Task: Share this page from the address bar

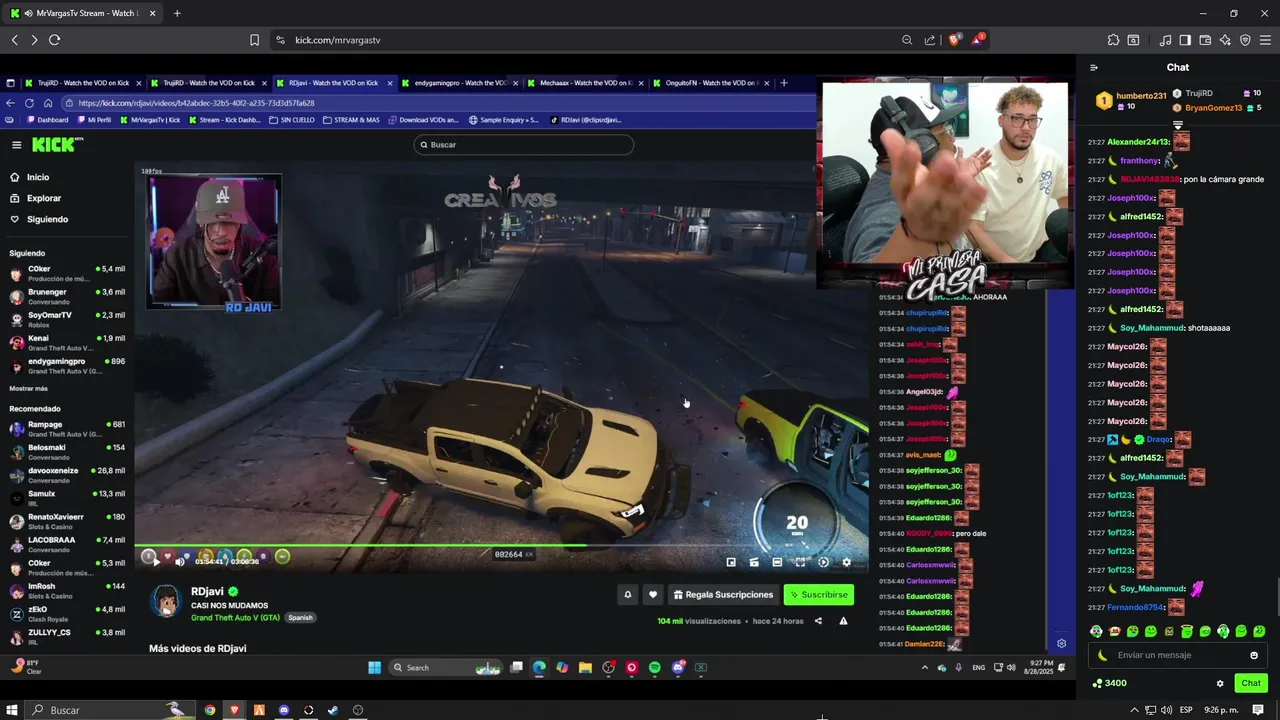Action: tap(930, 40)
